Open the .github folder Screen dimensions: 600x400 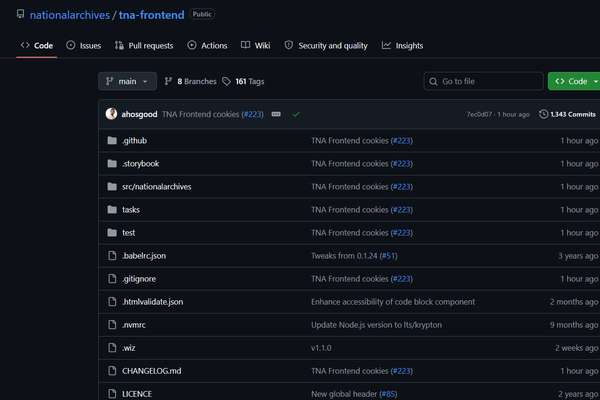[134, 140]
